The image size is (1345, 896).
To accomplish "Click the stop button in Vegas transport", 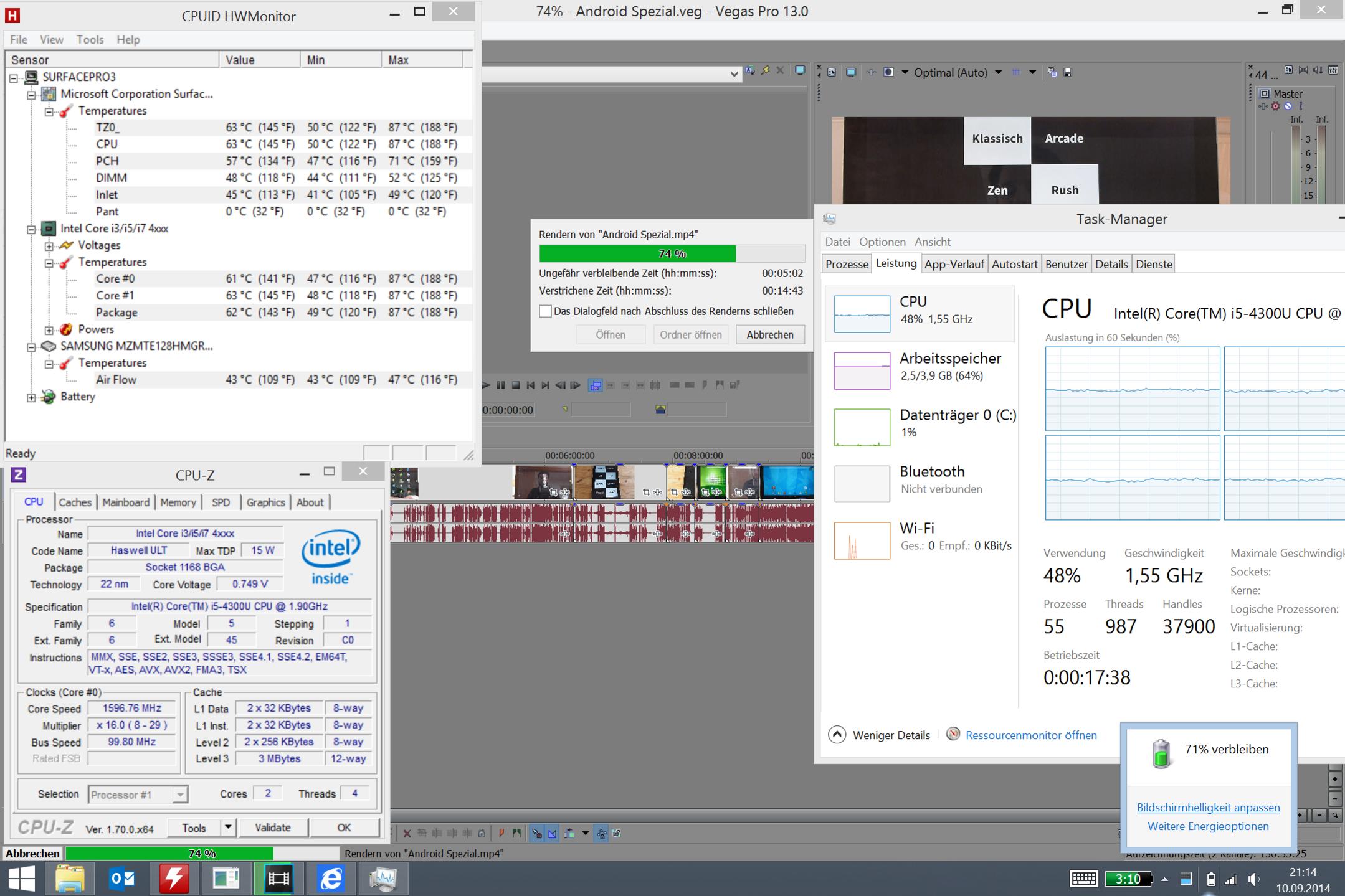I will [516, 385].
